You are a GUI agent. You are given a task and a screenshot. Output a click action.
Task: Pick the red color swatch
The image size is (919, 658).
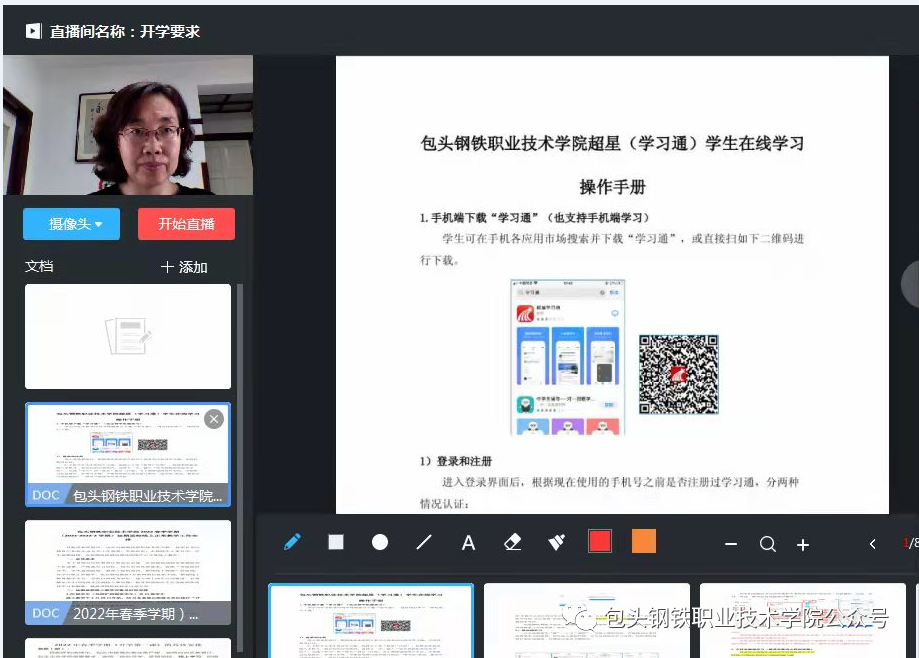[x=600, y=541]
